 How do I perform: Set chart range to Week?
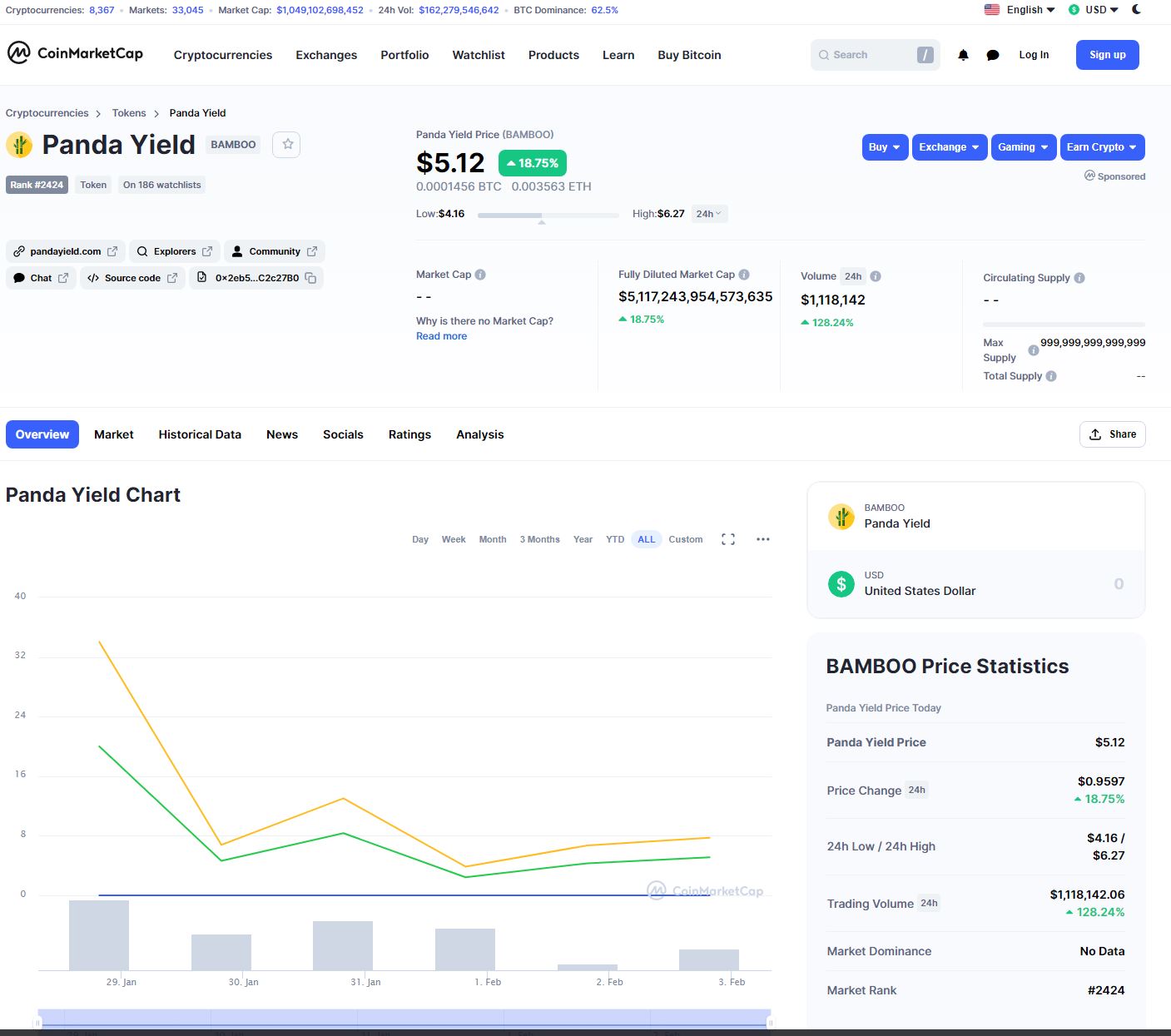[454, 539]
